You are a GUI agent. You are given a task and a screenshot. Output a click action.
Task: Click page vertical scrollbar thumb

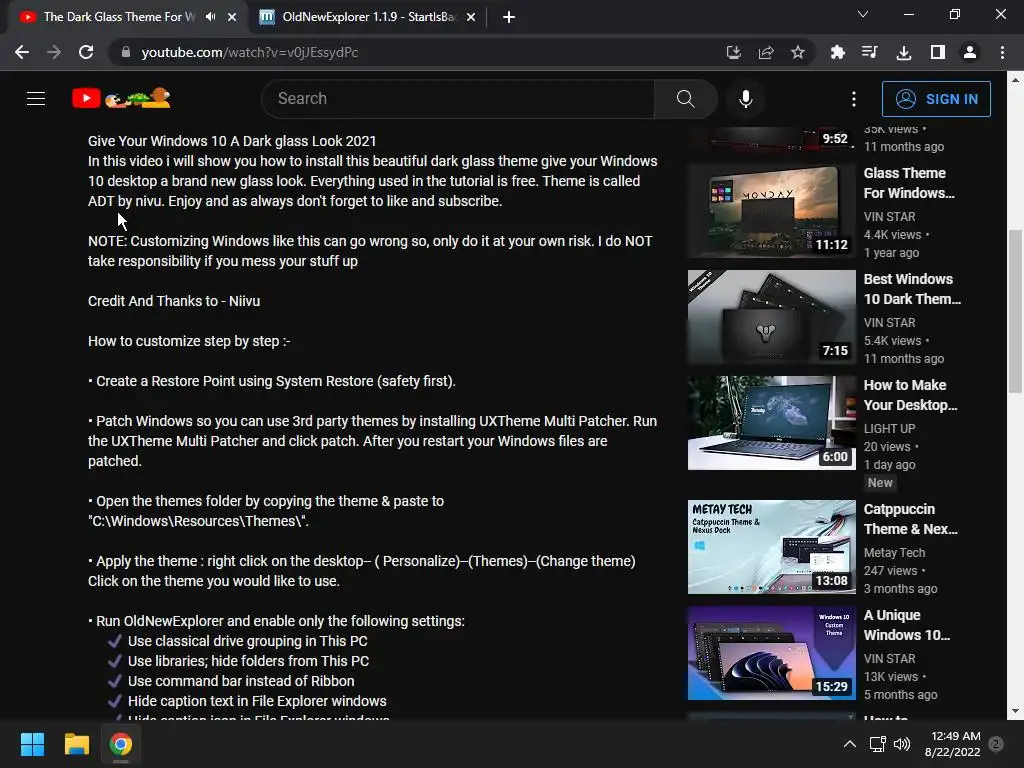pyautogui.click(x=1015, y=311)
